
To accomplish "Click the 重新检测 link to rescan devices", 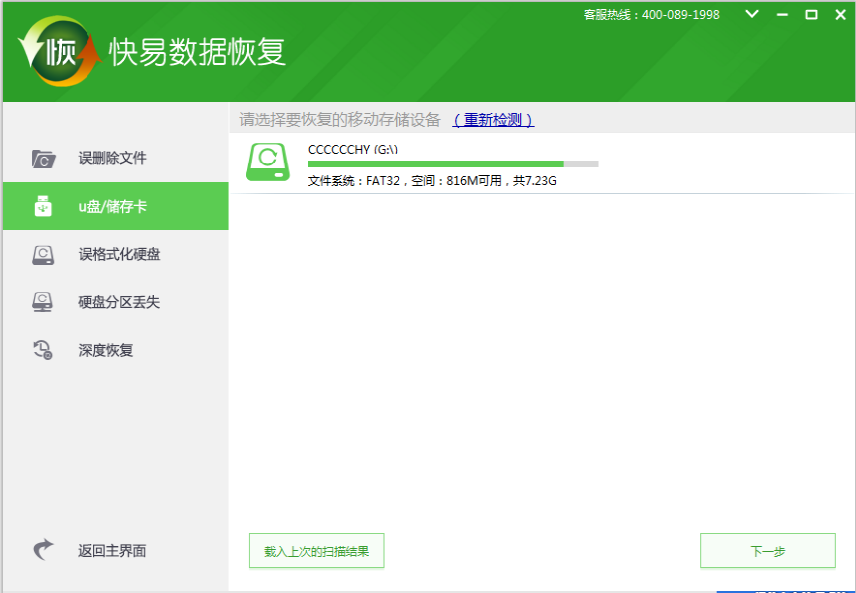I will pyautogui.click(x=493, y=120).
